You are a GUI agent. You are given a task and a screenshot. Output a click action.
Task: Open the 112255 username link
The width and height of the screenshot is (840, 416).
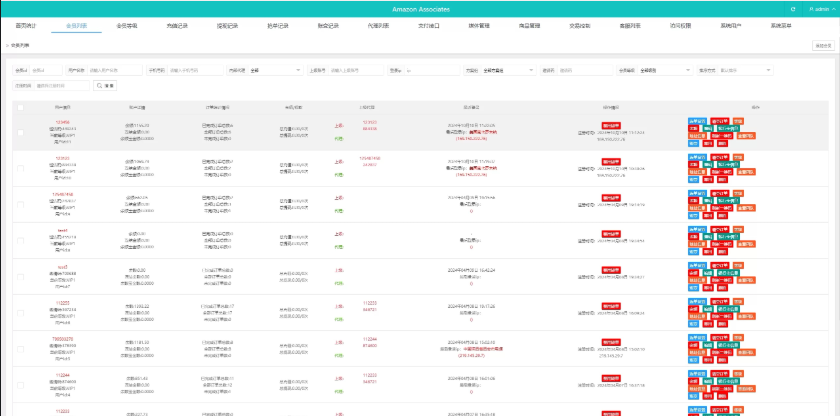63,302
